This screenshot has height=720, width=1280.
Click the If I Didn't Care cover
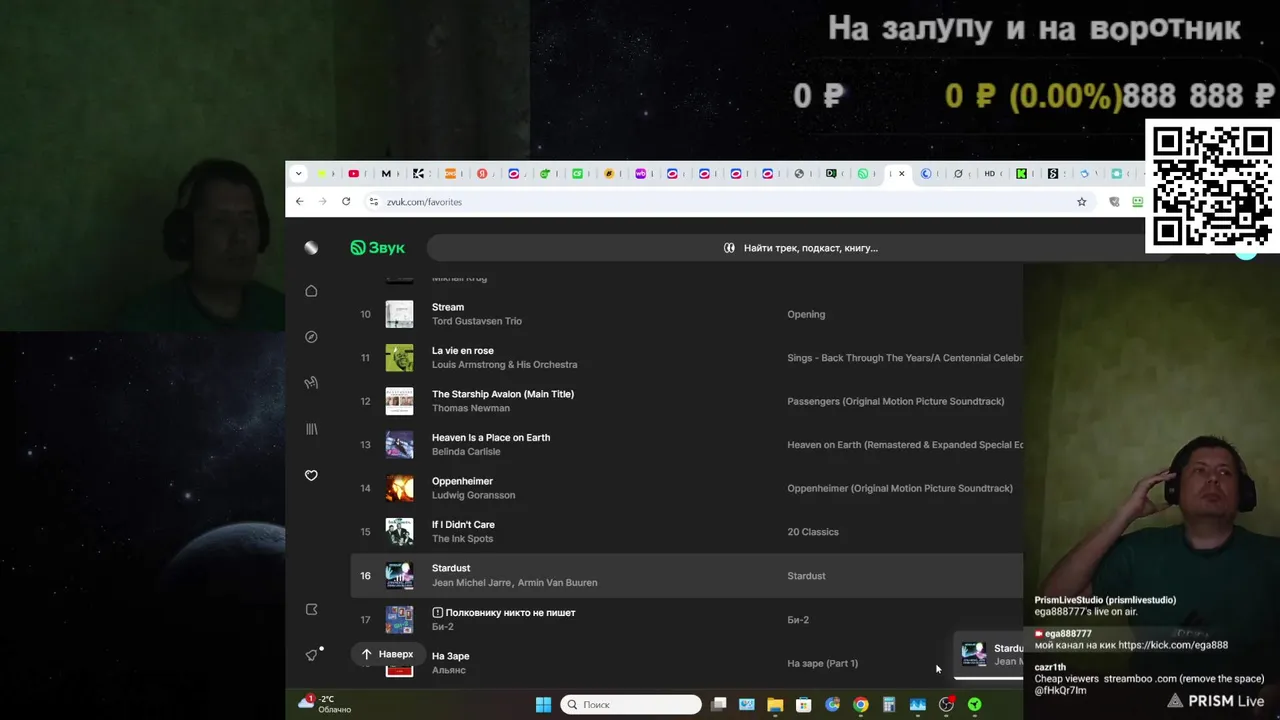point(399,531)
